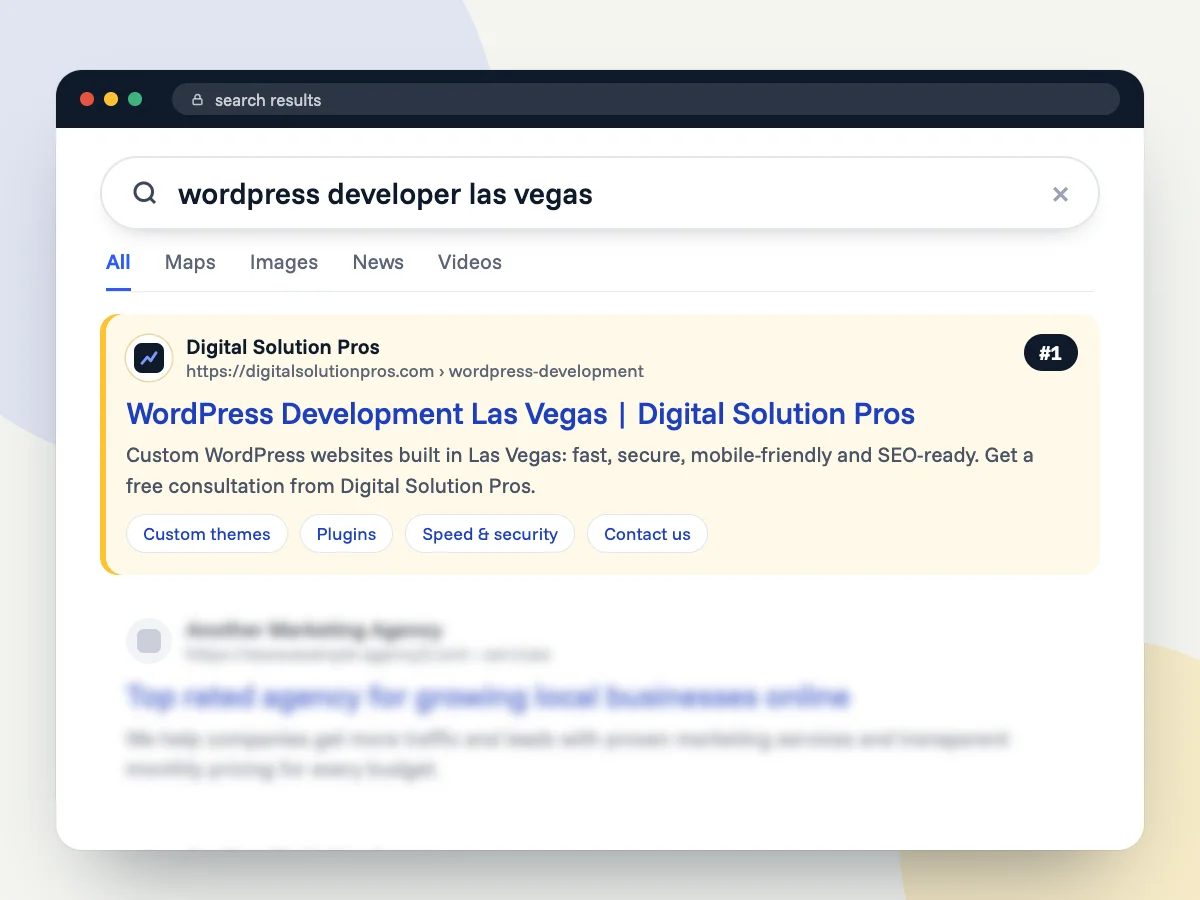1200x900 pixels.
Task: Click the yellow window minimize dot
Action: tap(111, 99)
